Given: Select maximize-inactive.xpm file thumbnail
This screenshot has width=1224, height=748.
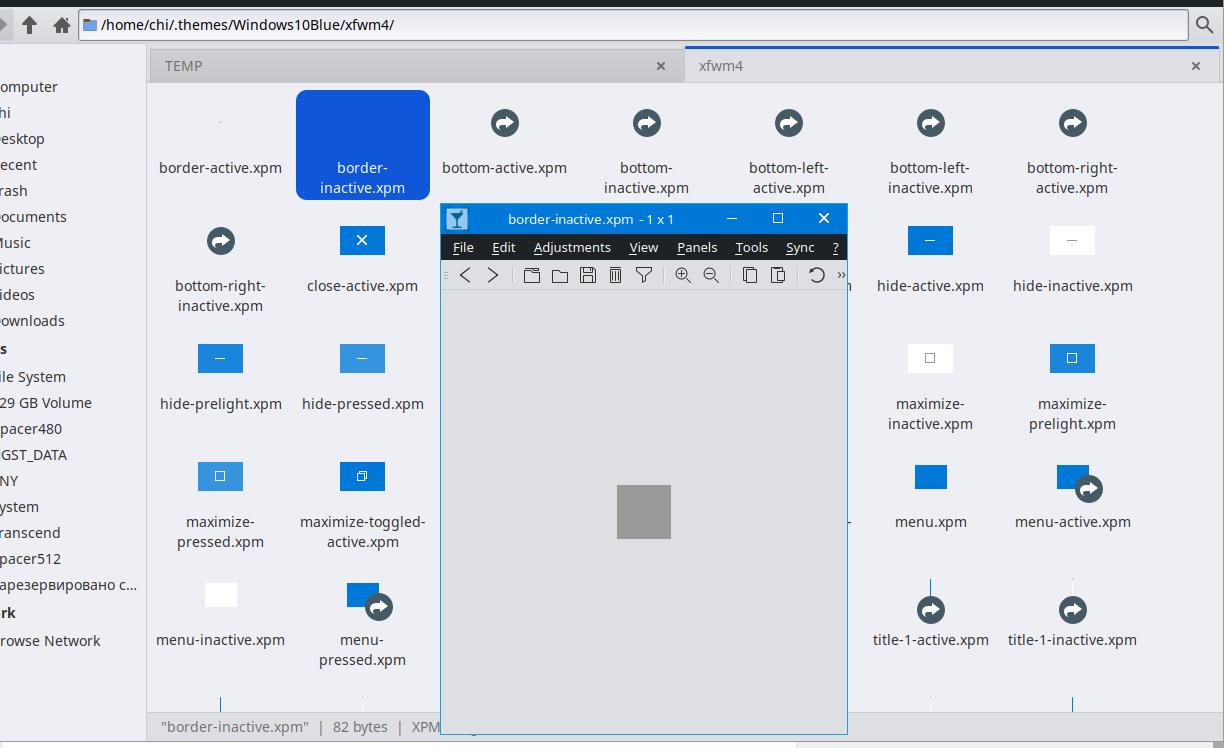Looking at the screenshot, I should 930,358.
